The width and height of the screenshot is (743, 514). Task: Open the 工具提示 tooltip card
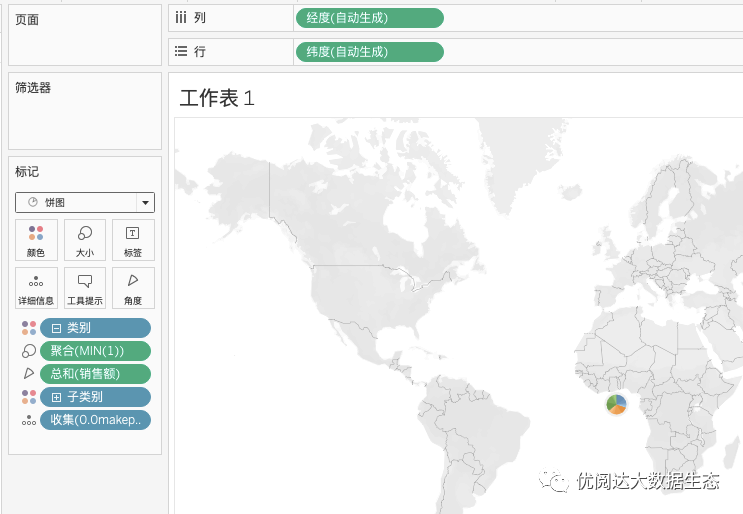tap(85, 288)
